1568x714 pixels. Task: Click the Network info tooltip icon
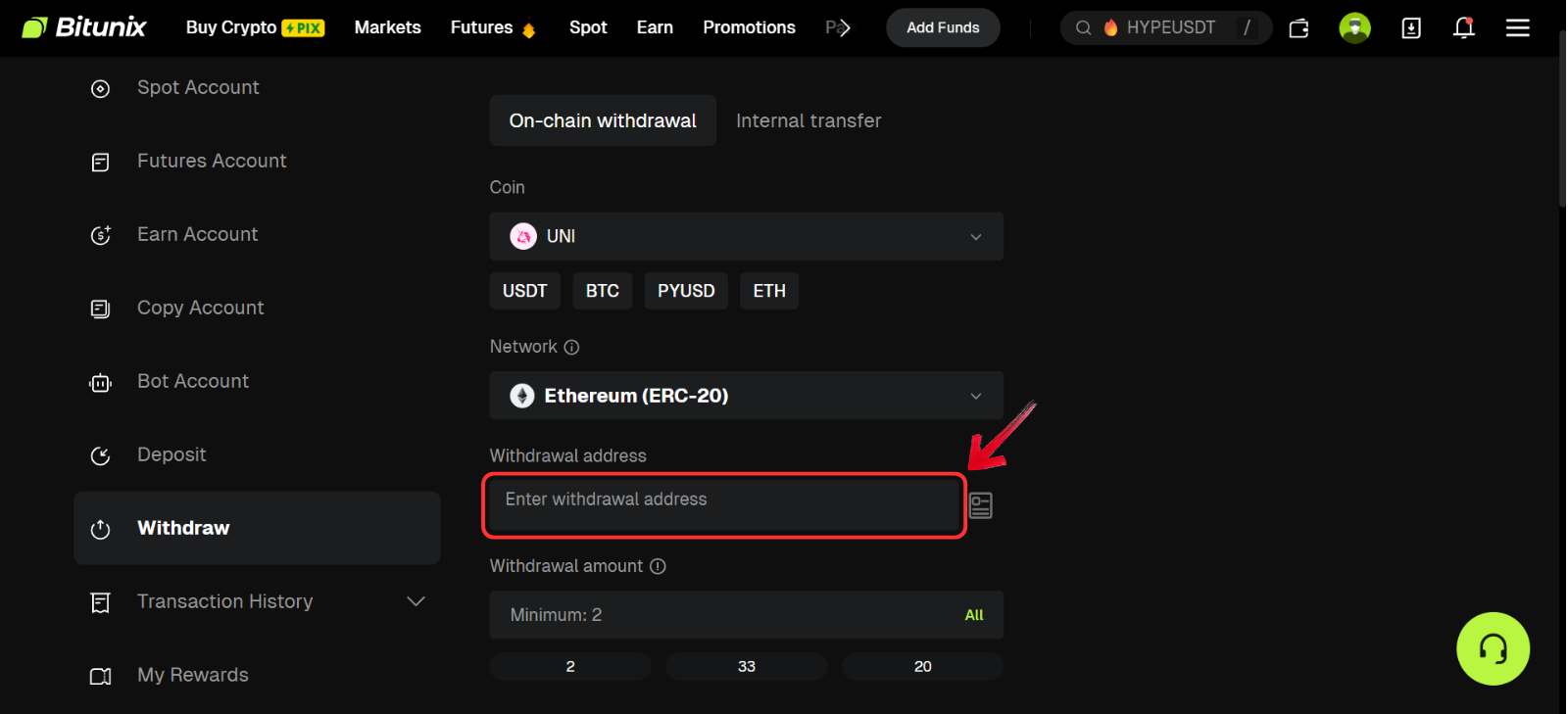[571, 347]
